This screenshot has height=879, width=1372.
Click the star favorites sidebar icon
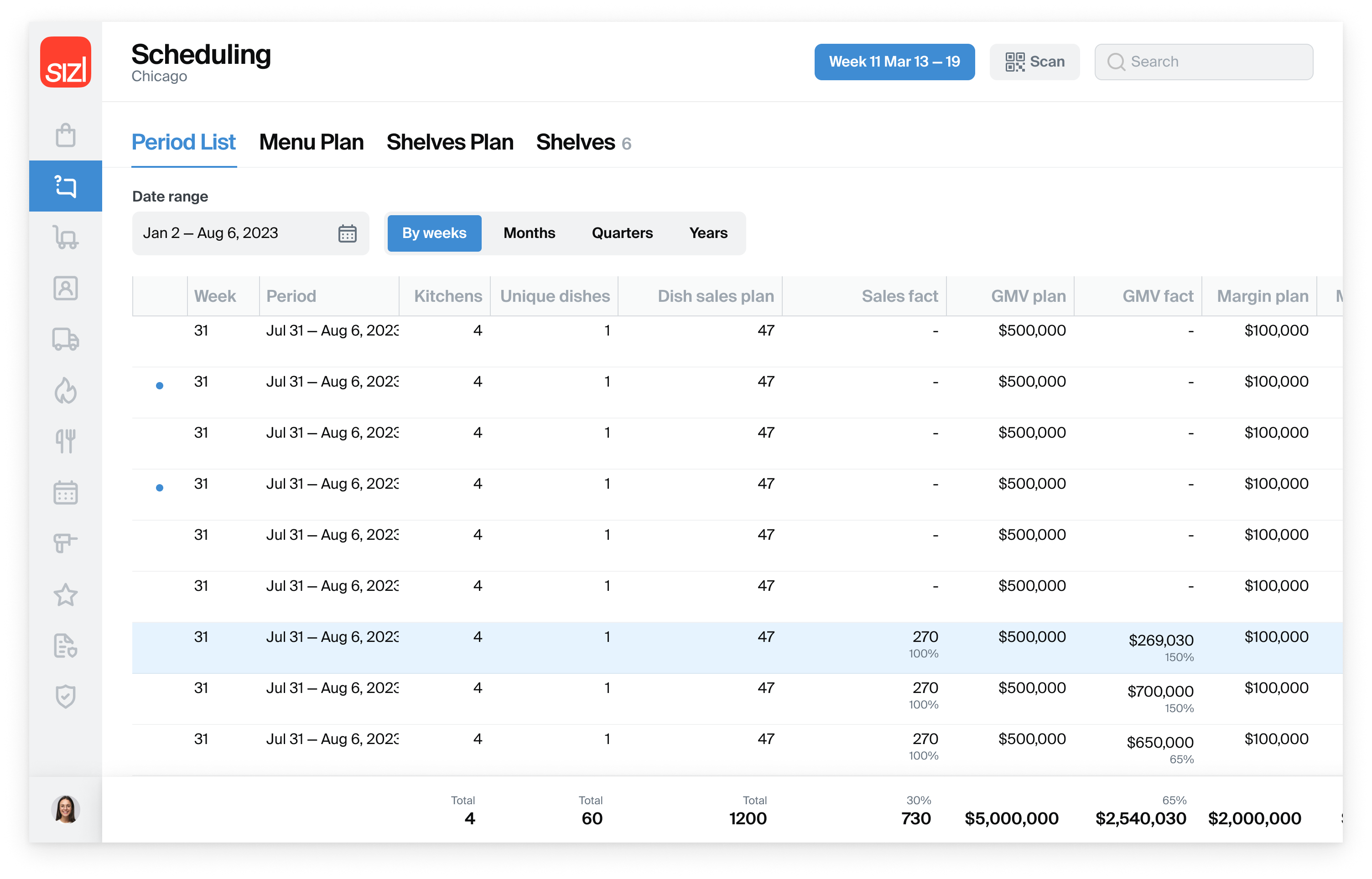(x=66, y=595)
